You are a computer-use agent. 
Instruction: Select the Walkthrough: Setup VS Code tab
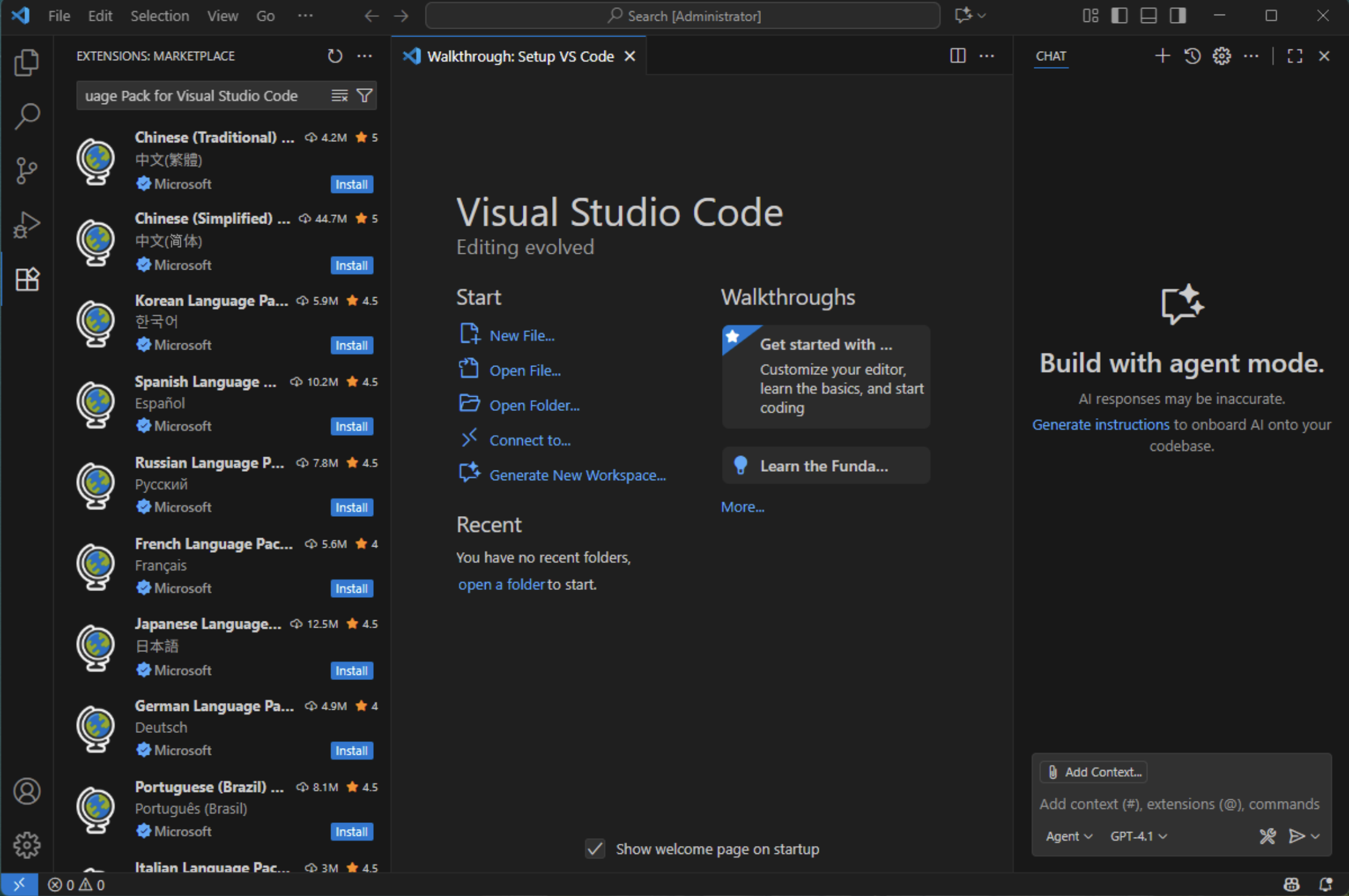point(519,56)
